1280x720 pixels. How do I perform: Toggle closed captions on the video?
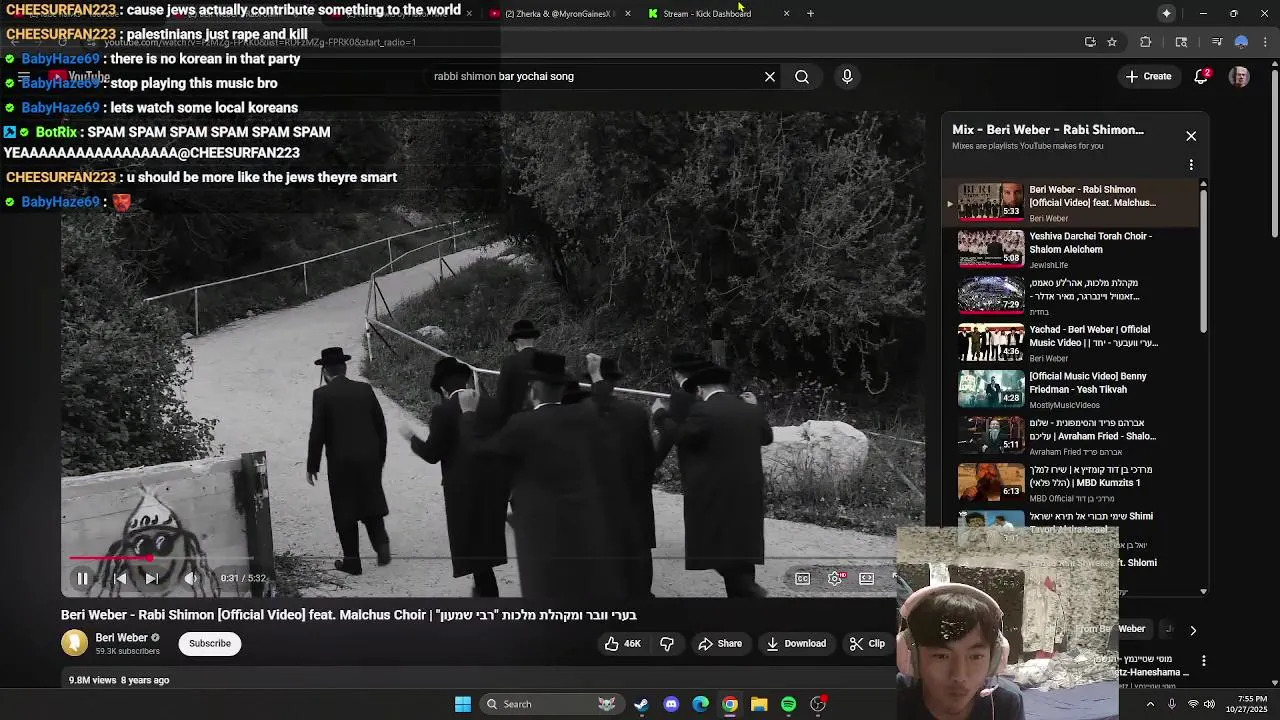[x=802, y=578]
